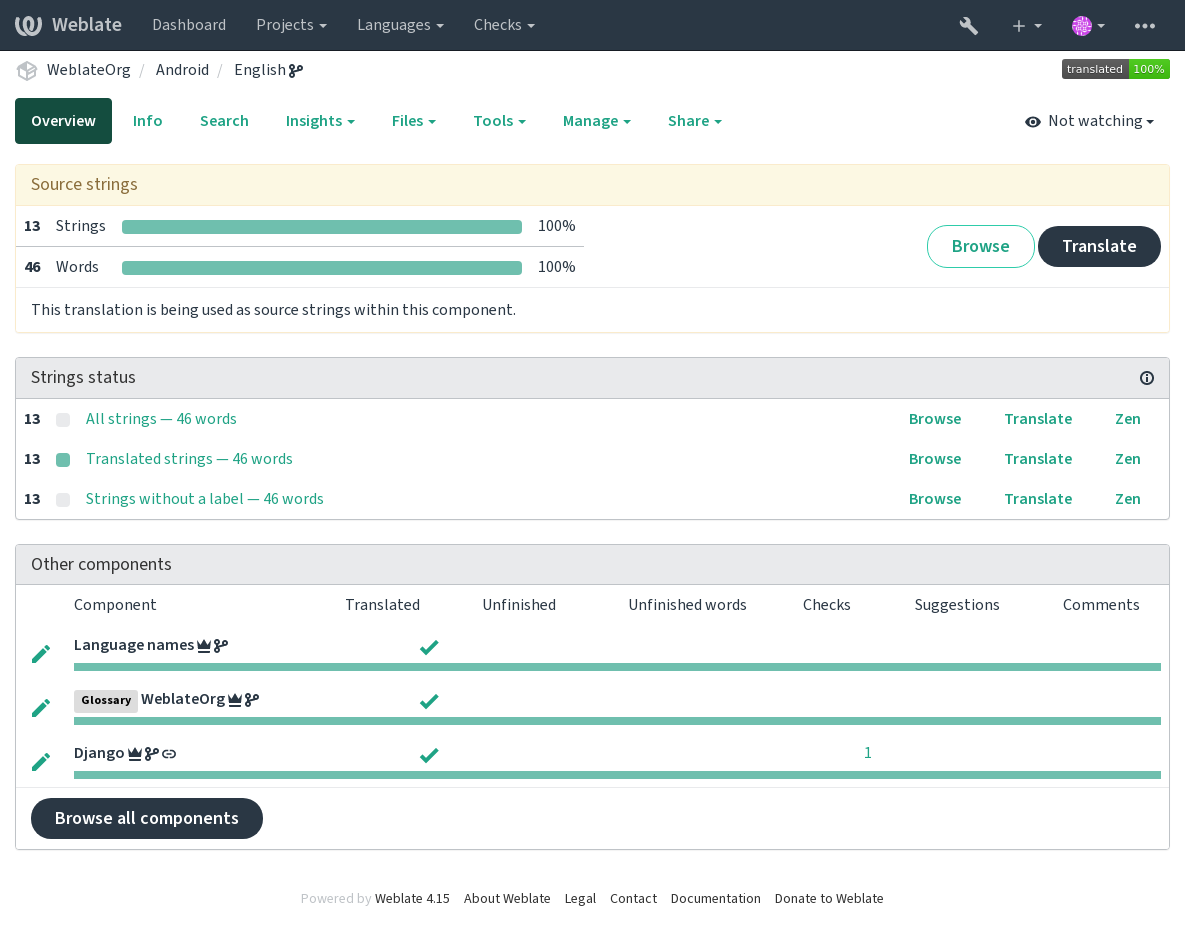Click the Translated strings green box
Viewport: 1185px width, 937px height.
click(x=63, y=459)
